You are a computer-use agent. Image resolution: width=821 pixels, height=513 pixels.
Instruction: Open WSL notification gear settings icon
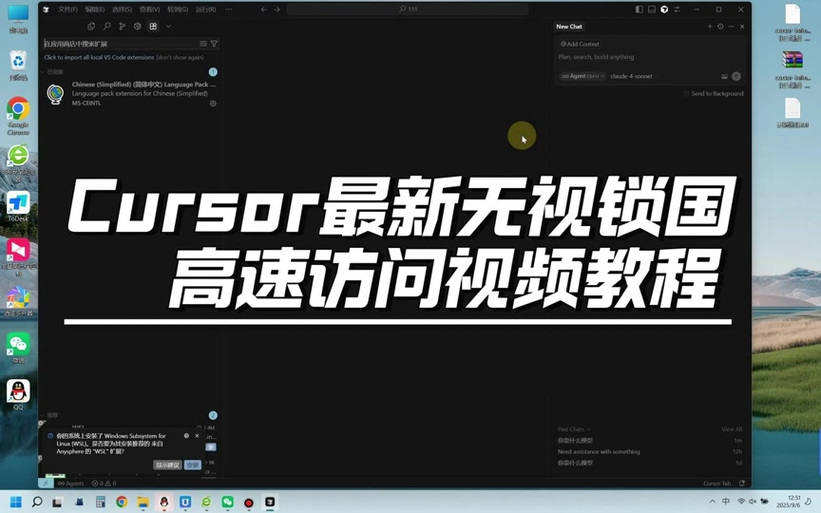pos(186,436)
